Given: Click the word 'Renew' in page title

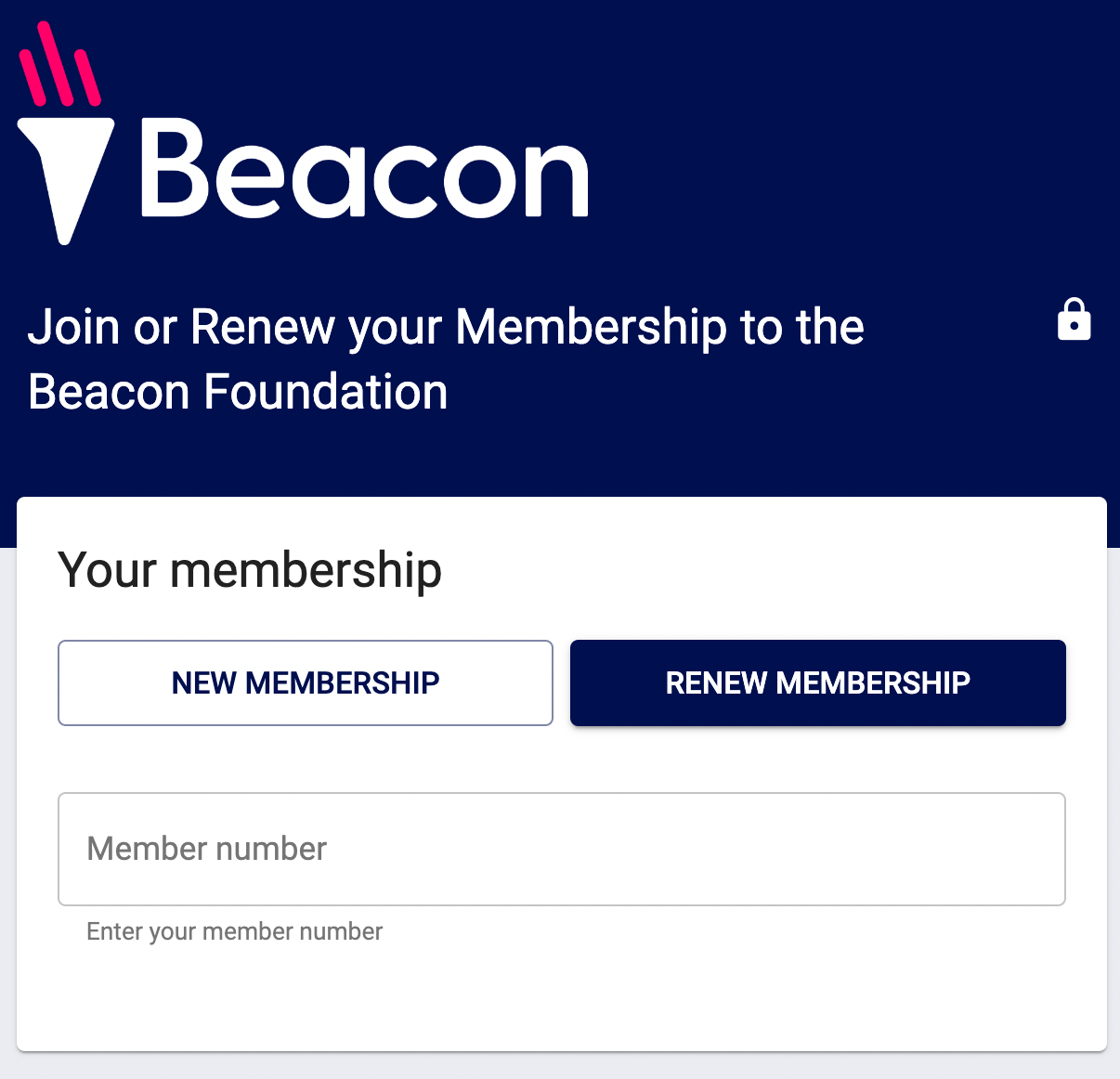Looking at the screenshot, I should (263, 327).
